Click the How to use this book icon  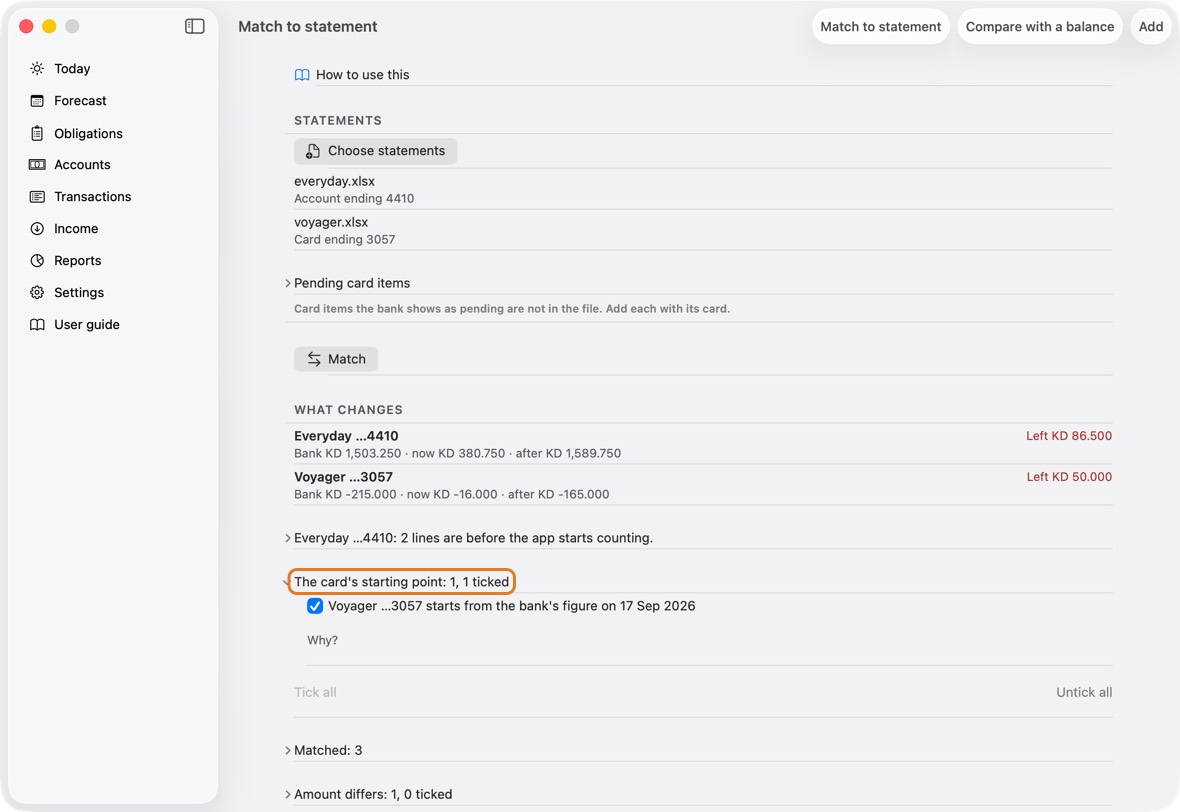[302, 75]
